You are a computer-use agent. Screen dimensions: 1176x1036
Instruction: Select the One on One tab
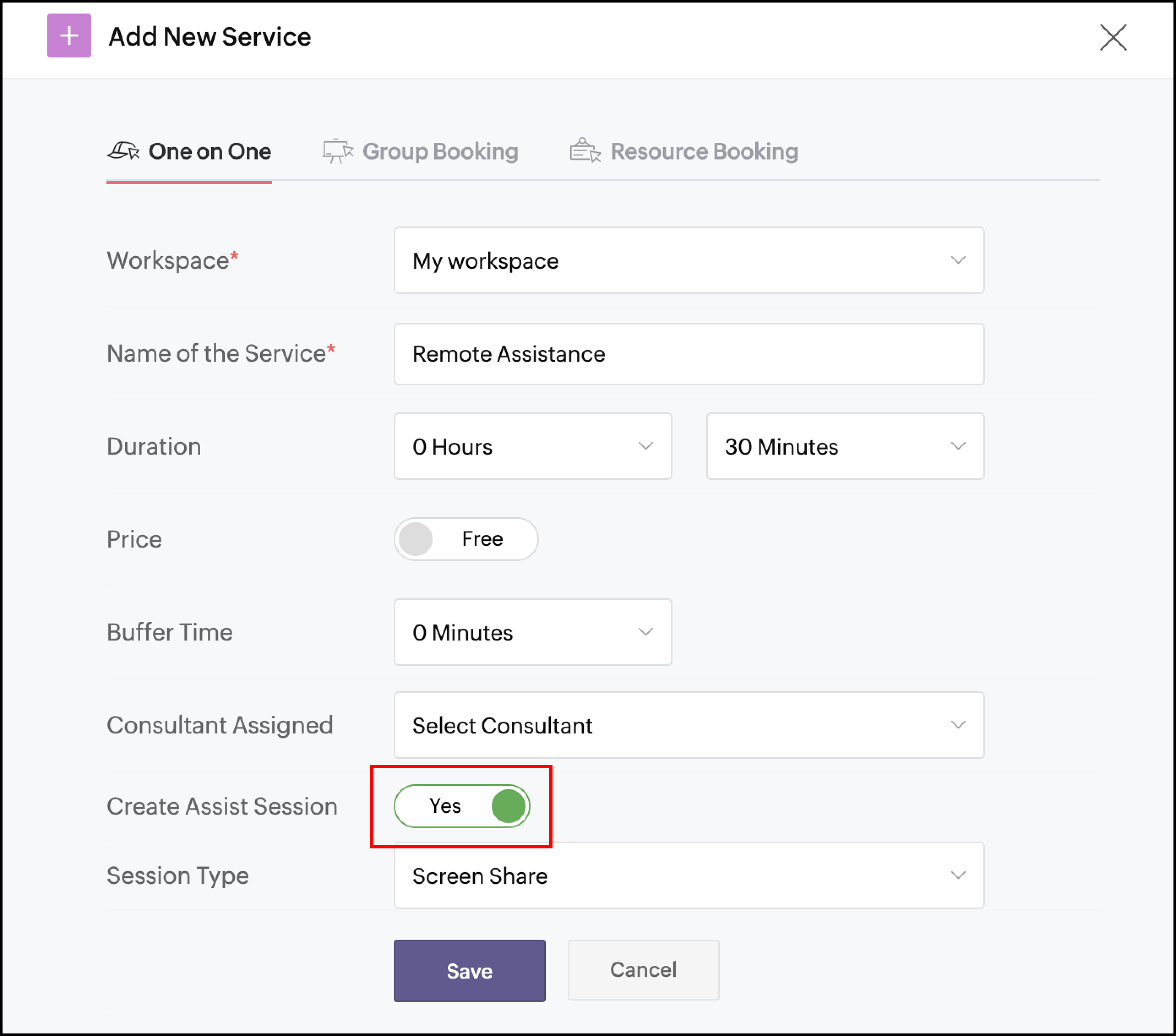click(x=210, y=151)
